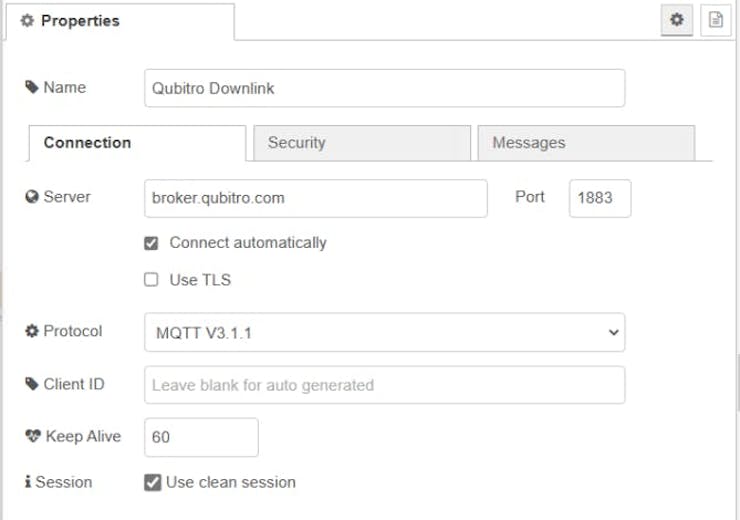Click the Port field showing 1883
The image size is (740, 520).
pyautogui.click(x=599, y=198)
